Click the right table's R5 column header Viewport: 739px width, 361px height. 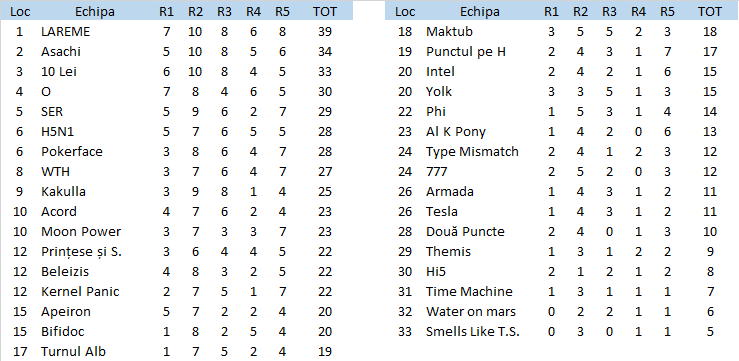tap(667, 12)
